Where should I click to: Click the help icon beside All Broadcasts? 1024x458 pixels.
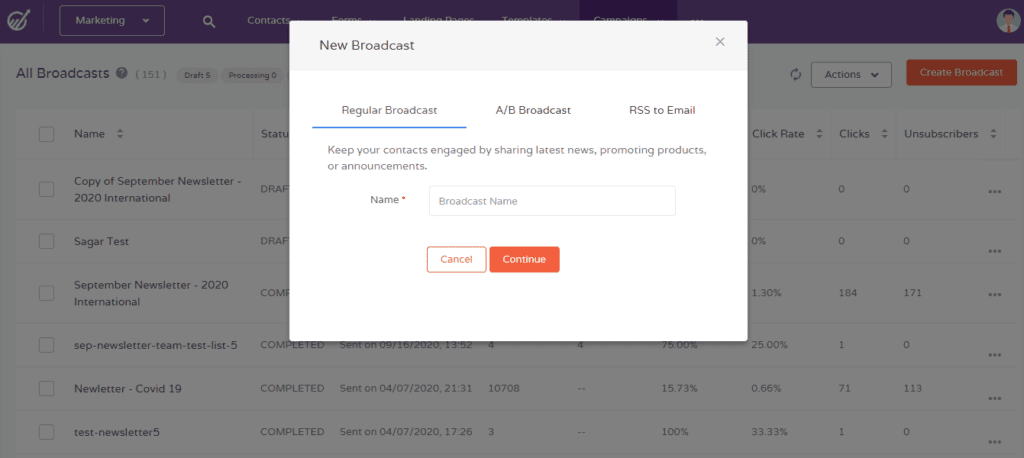[x=122, y=73]
